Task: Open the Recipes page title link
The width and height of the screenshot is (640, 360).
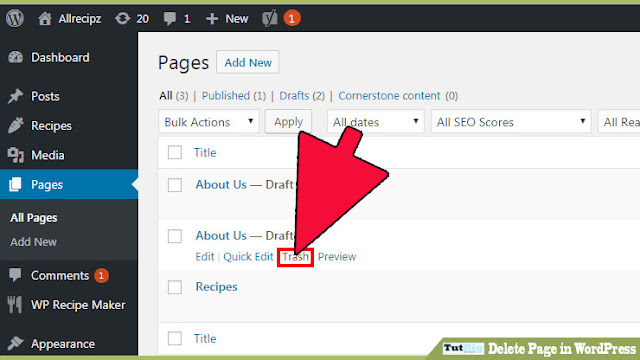Action: coord(216,287)
